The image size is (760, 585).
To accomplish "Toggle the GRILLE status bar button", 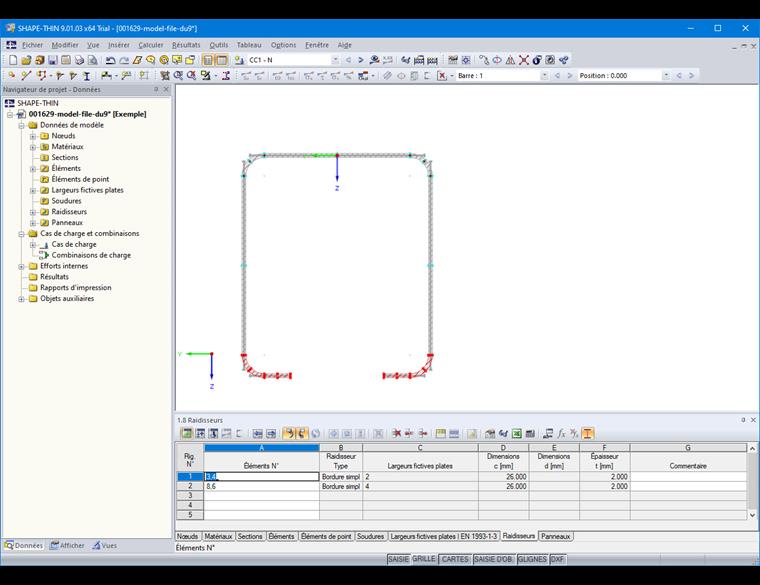I will pyautogui.click(x=424, y=559).
